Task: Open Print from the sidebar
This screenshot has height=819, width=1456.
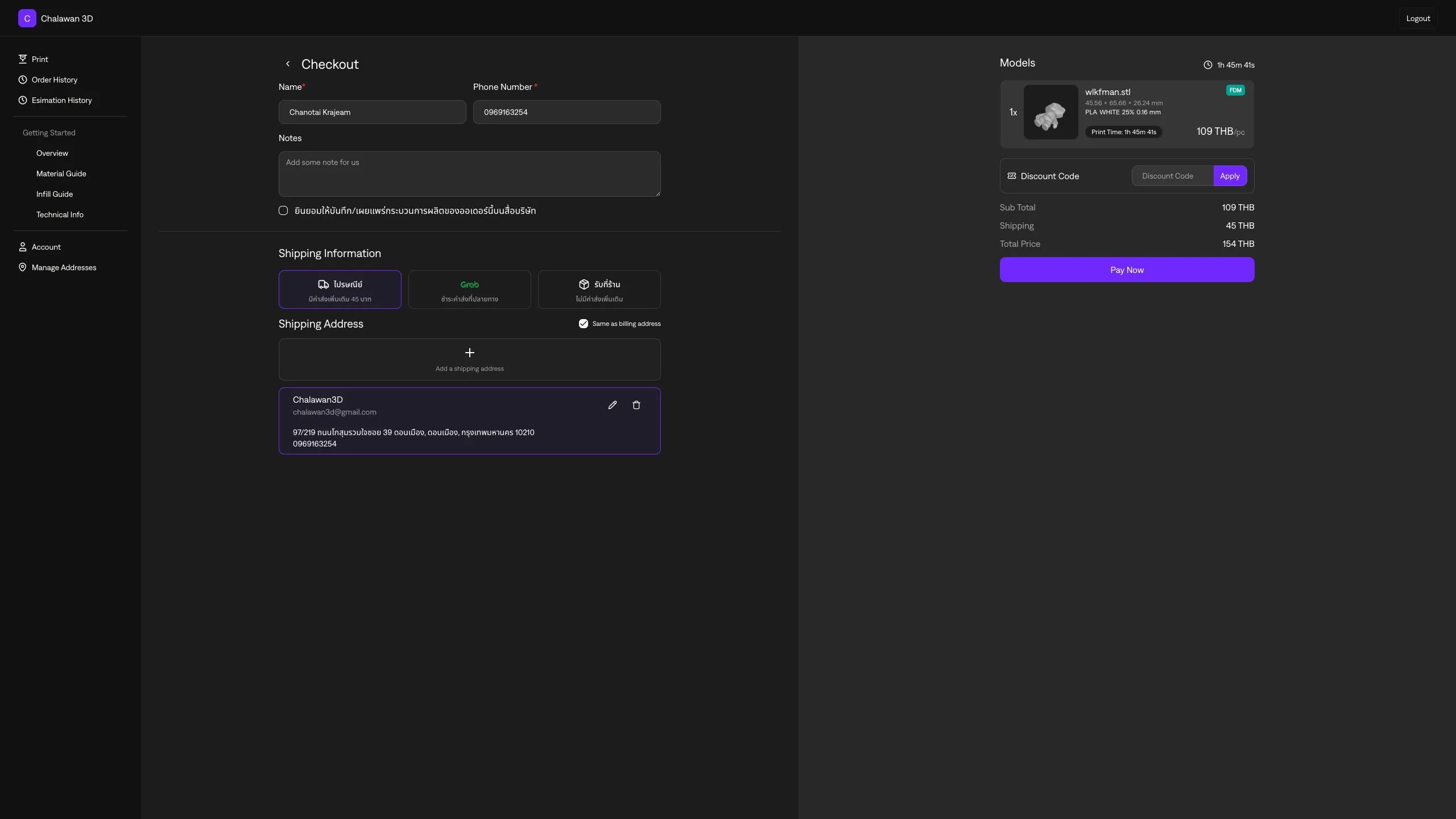Action: 39,59
